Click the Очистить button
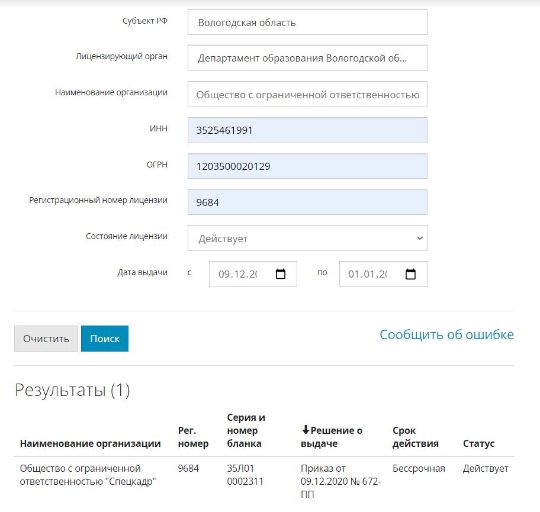 coord(46,338)
